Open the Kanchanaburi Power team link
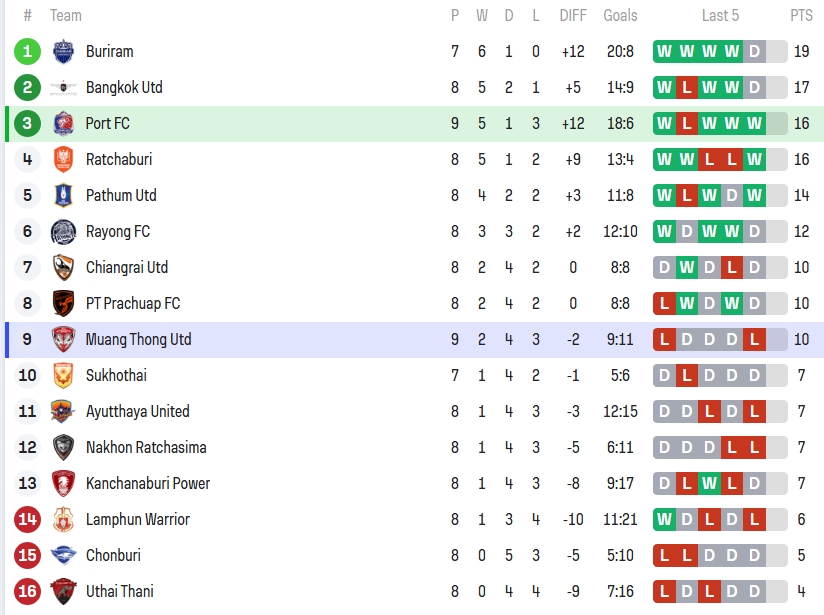This screenshot has width=824, height=615. tap(147, 483)
